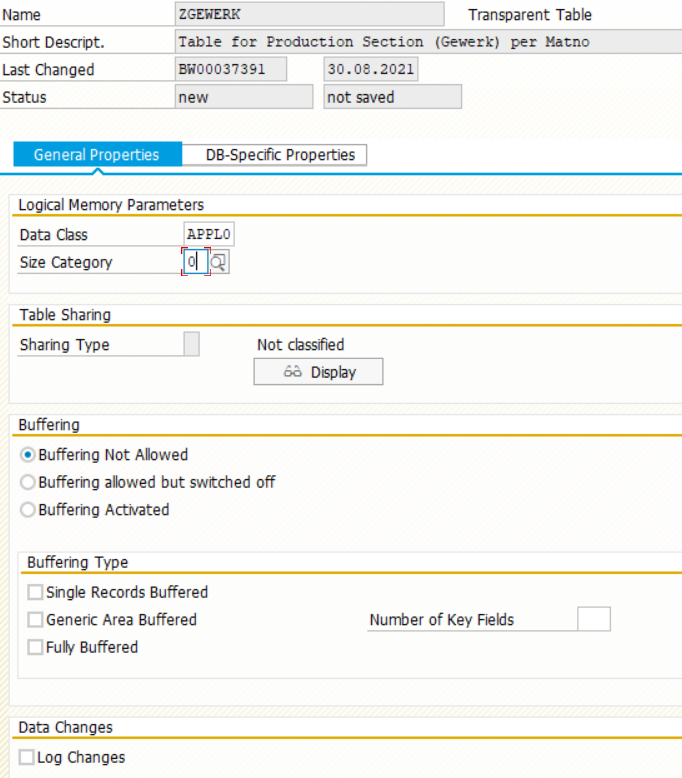Click the table Name field ZGEWERK
682x778 pixels.
[308, 15]
